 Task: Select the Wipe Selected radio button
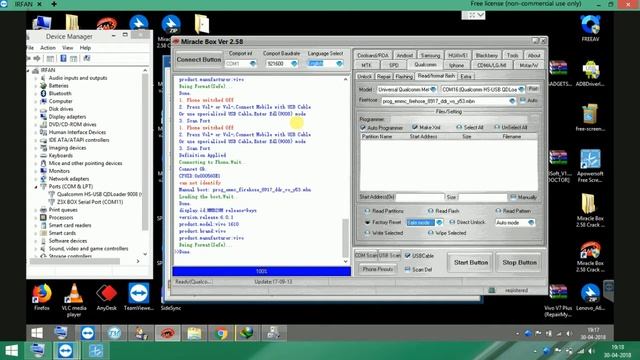[431, 233]
